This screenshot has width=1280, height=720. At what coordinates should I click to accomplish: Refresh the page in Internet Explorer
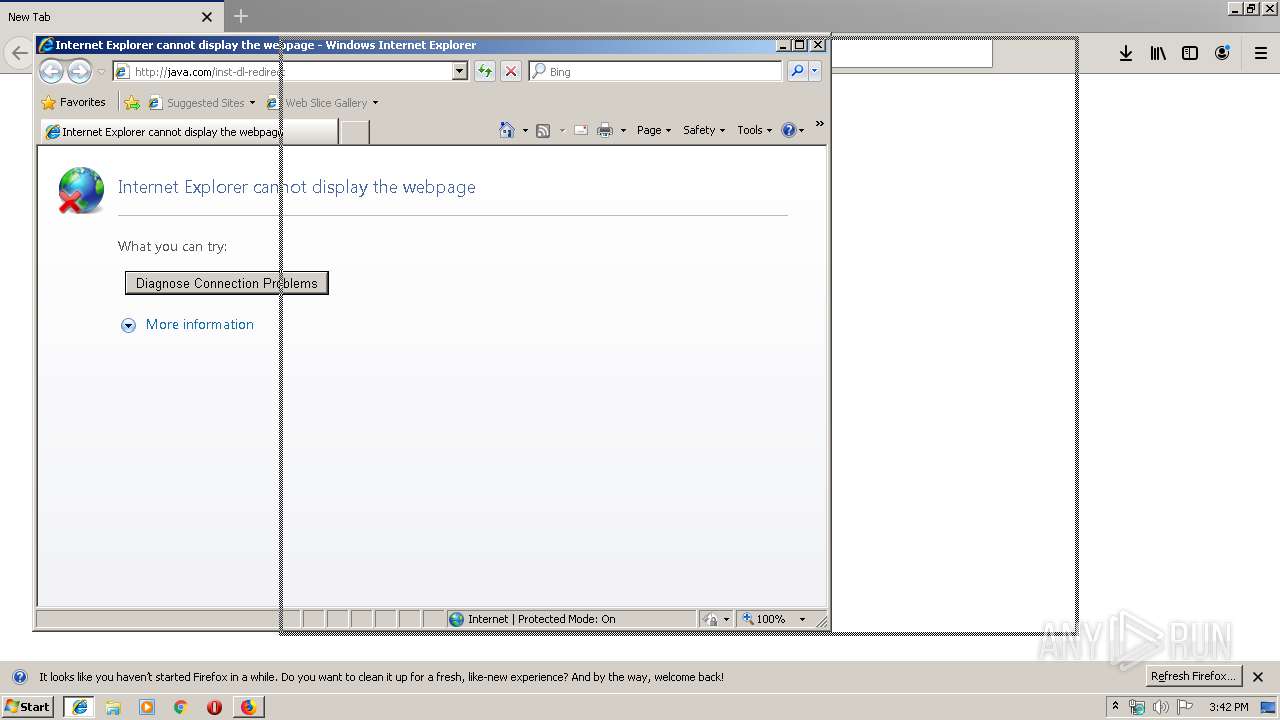[x=485, y=71]
